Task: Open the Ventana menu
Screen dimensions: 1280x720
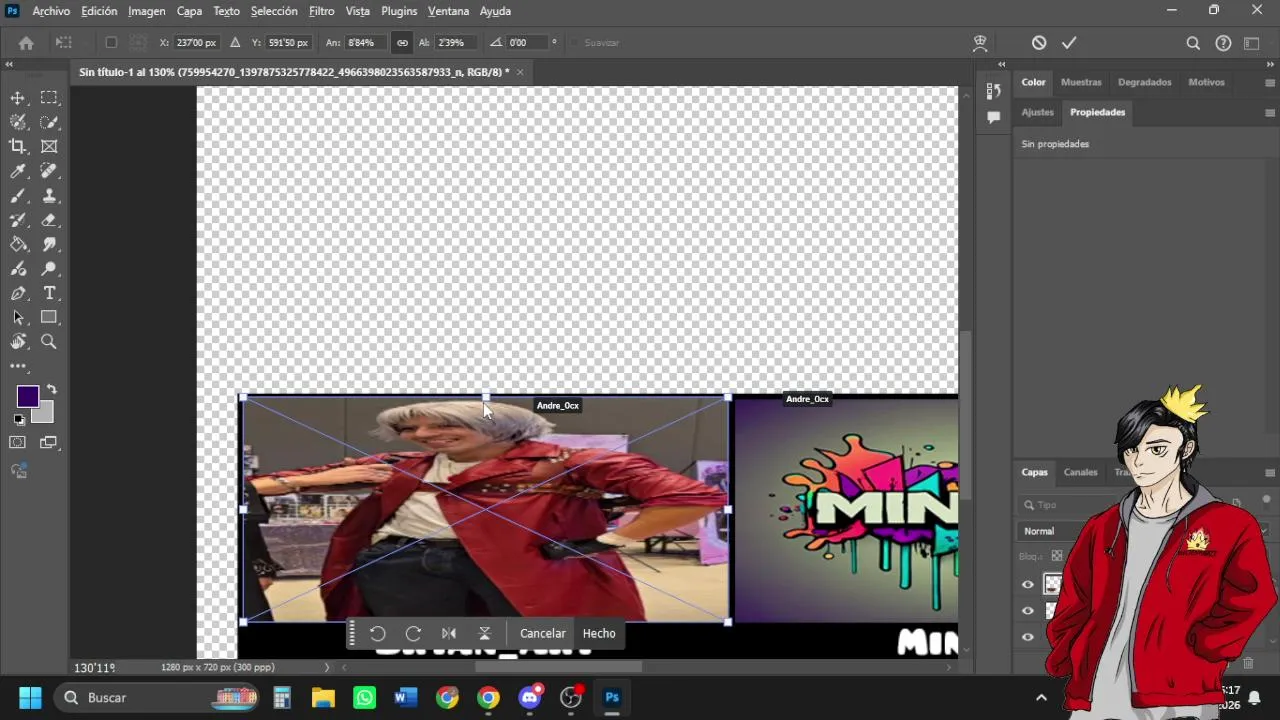Action: click(448, 11)
